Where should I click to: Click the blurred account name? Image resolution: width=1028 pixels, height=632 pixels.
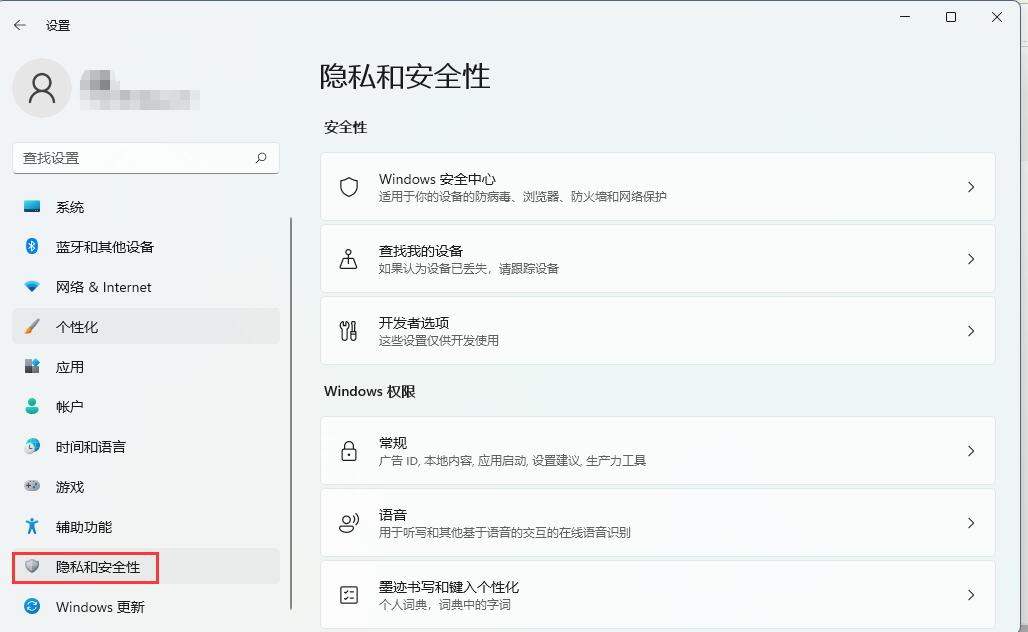(140, 89)
